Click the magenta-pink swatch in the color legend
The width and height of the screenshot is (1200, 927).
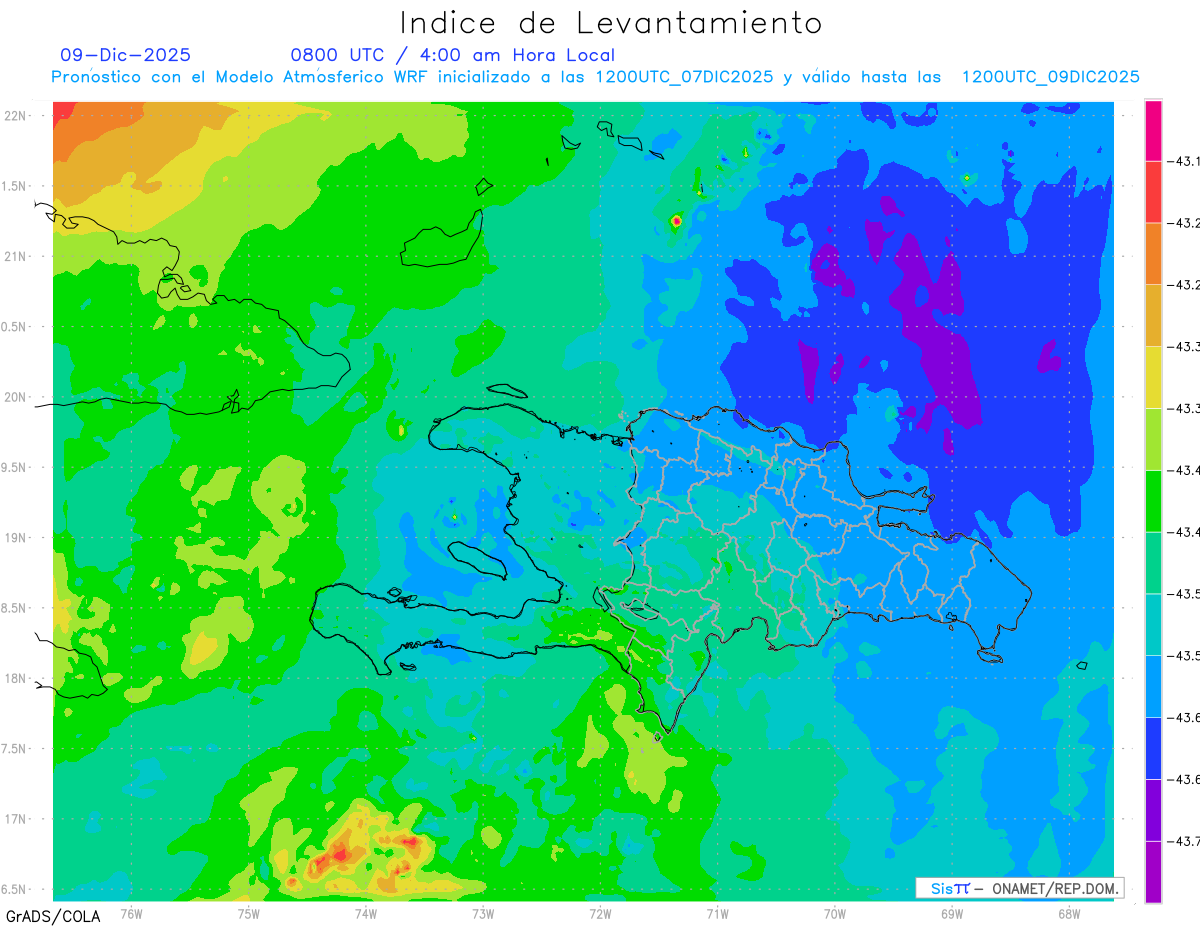click(1153, 130)
